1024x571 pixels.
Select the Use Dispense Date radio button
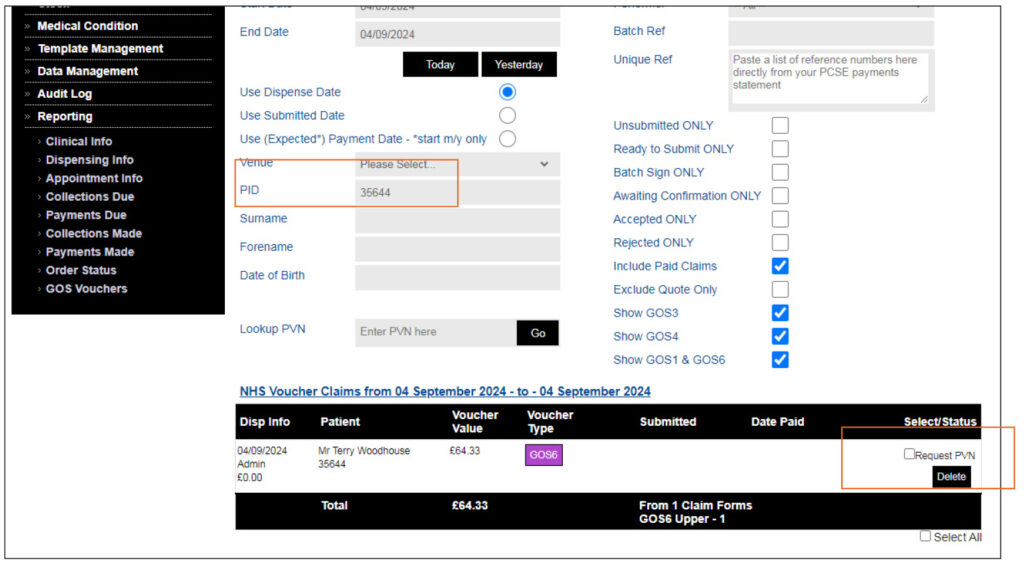pyautogui.click(x=508, y=92)
